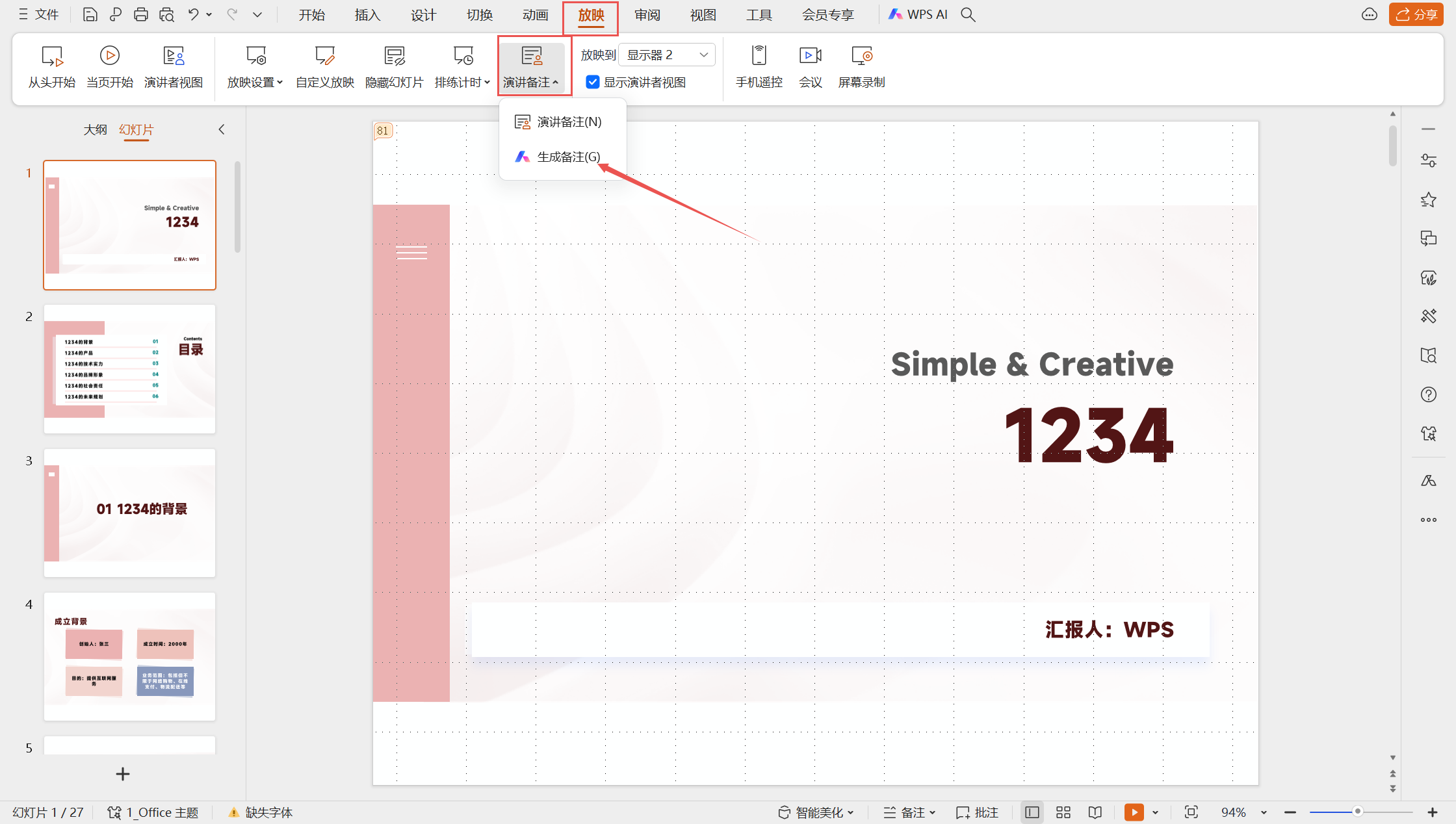Select 生成备注(G) menu entry
Viewport: 1456px width, 824px height.
point(562,157)
